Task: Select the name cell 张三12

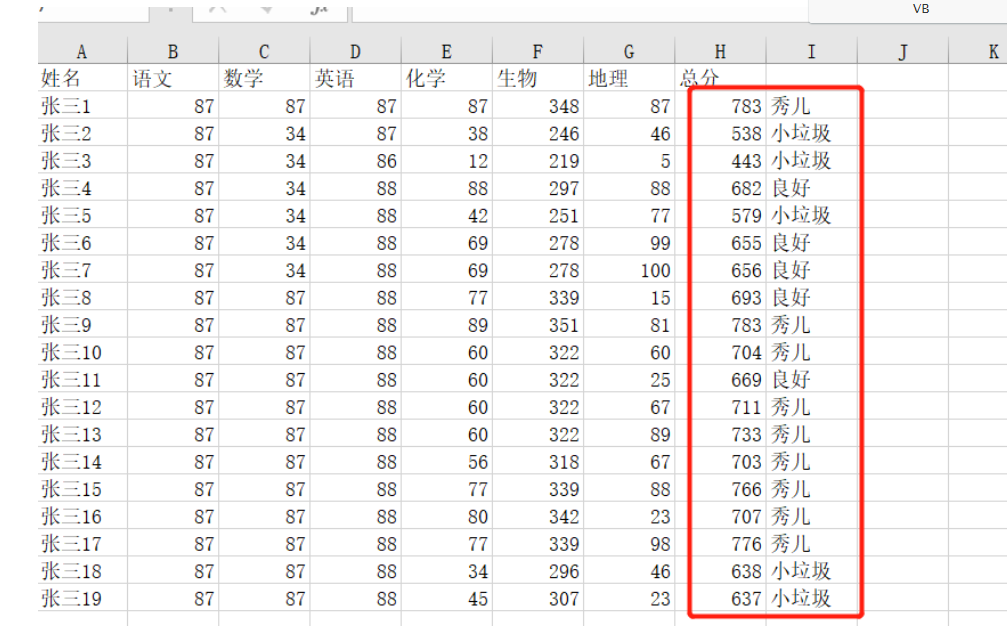Action: [83, 406]
